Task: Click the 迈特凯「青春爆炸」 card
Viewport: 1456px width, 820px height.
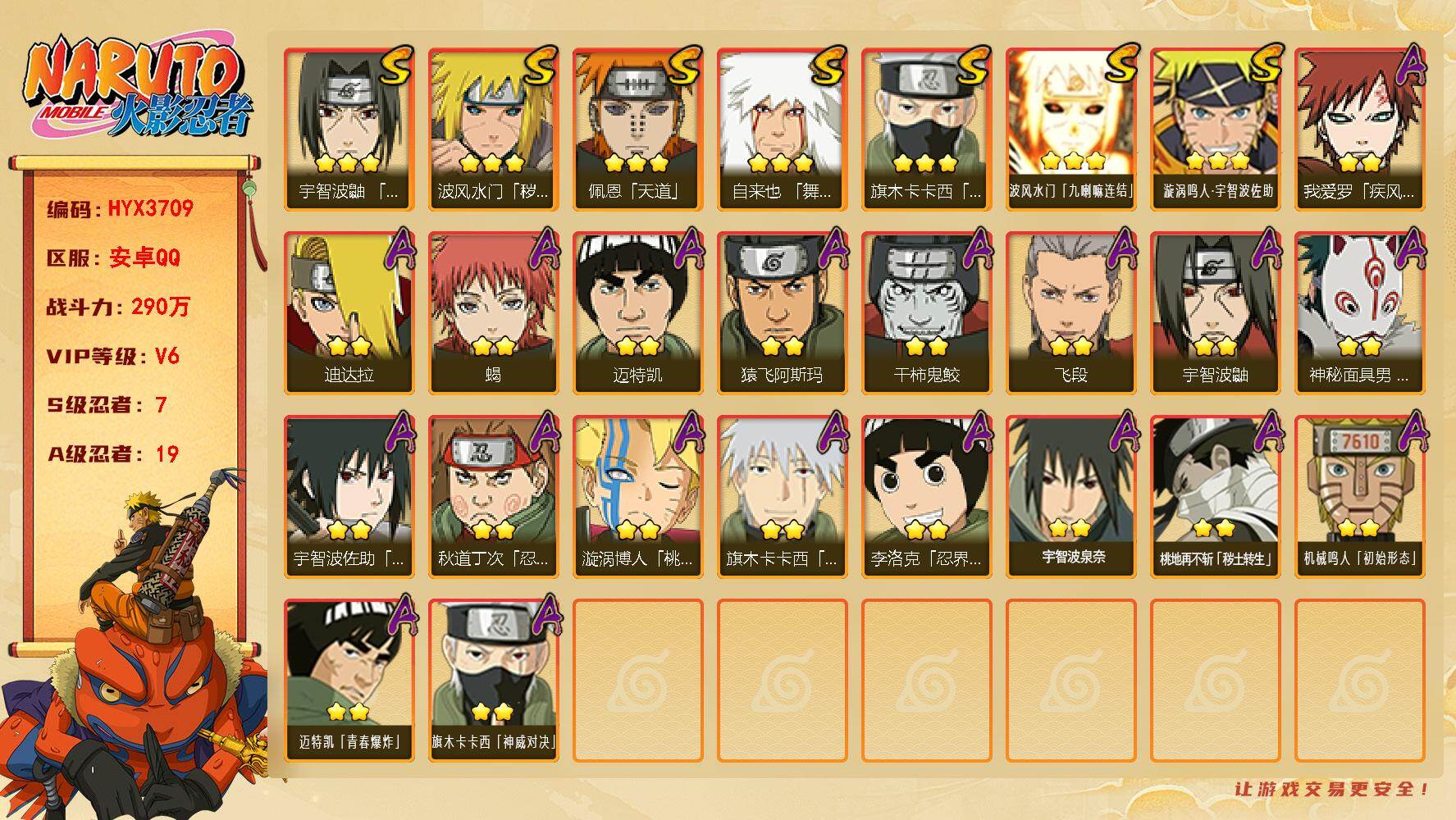Action: pos(349,680)
